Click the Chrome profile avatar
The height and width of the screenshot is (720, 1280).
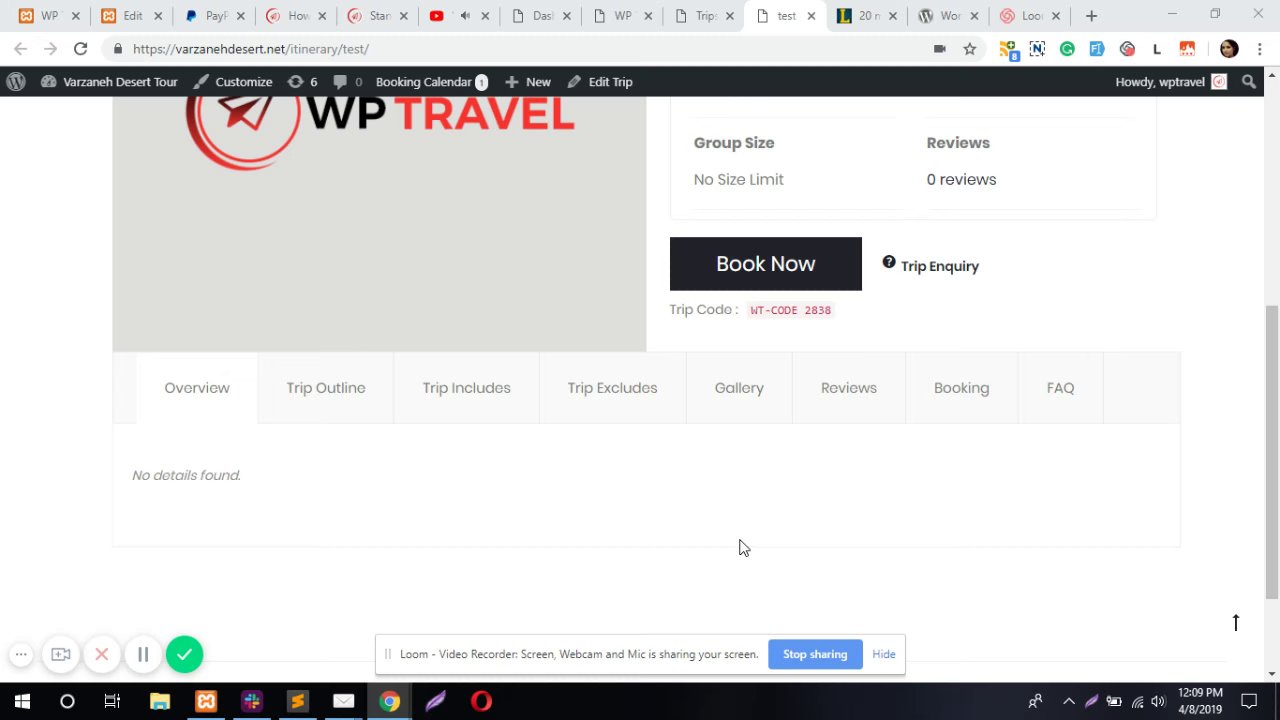[1229, 48]
